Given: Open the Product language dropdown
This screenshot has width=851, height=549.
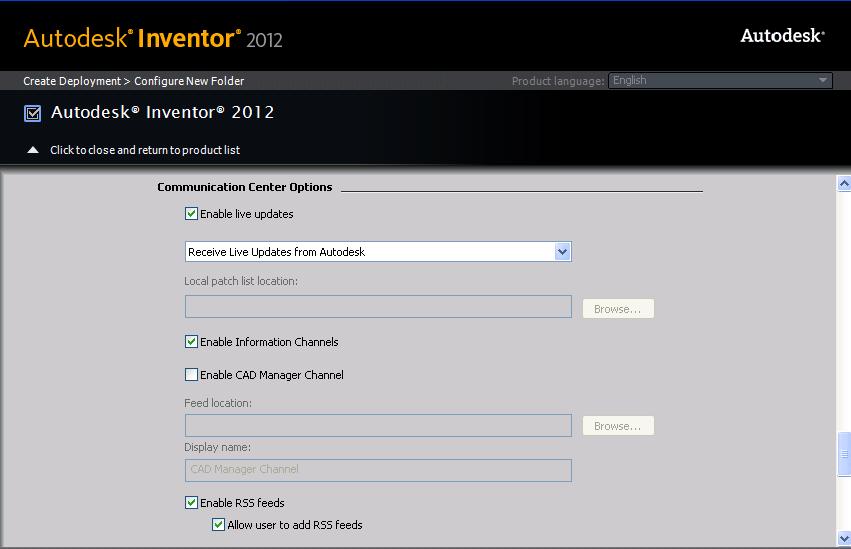Looking at the screenshot, I should pos(720,80).
